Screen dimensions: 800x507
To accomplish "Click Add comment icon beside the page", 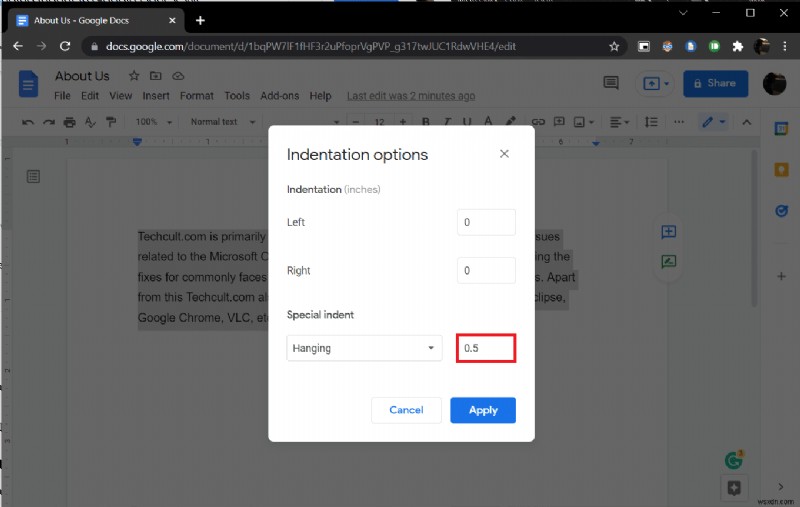I will [x=668, y=232].
